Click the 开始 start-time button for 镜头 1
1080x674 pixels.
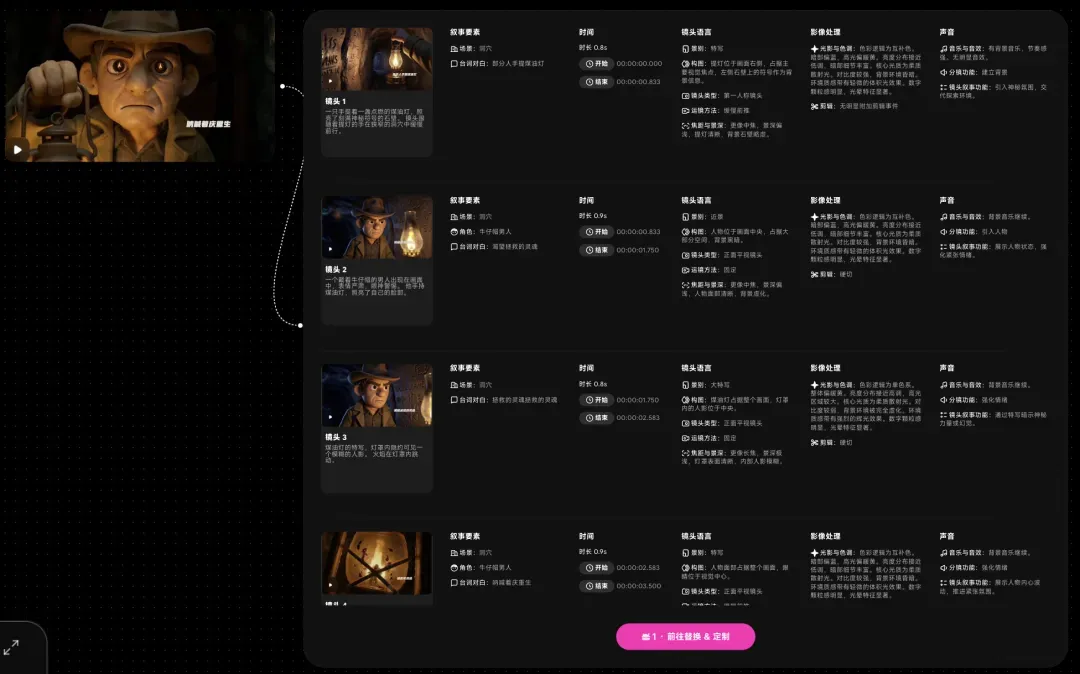[x=596, y=63]
